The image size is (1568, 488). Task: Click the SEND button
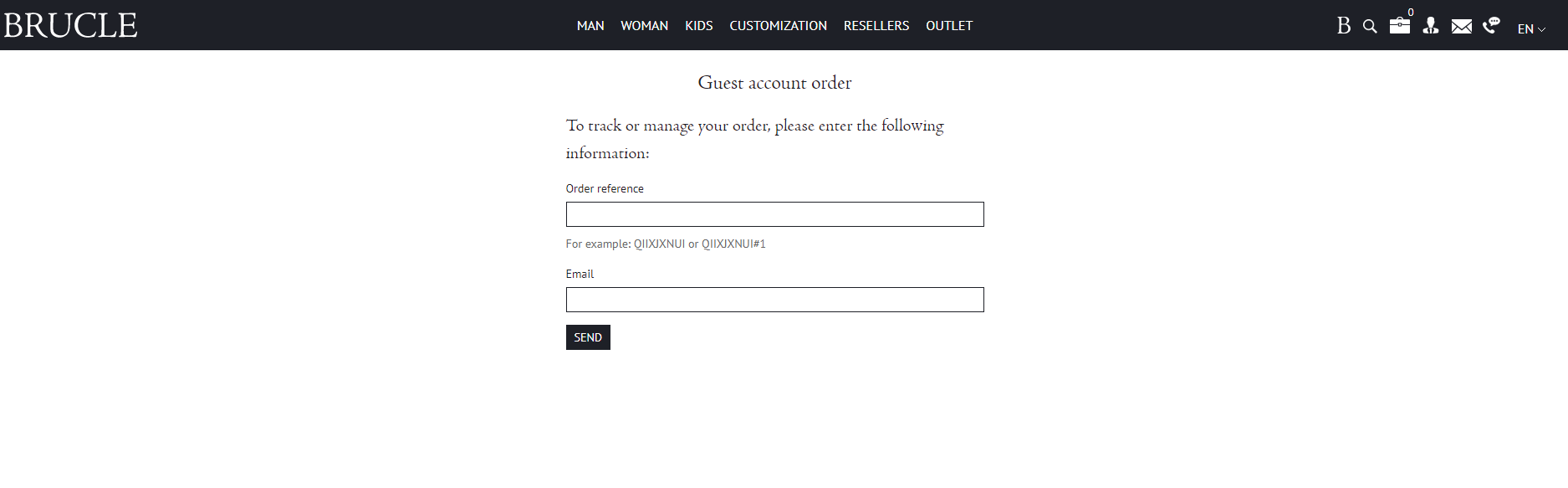[588, 337]
